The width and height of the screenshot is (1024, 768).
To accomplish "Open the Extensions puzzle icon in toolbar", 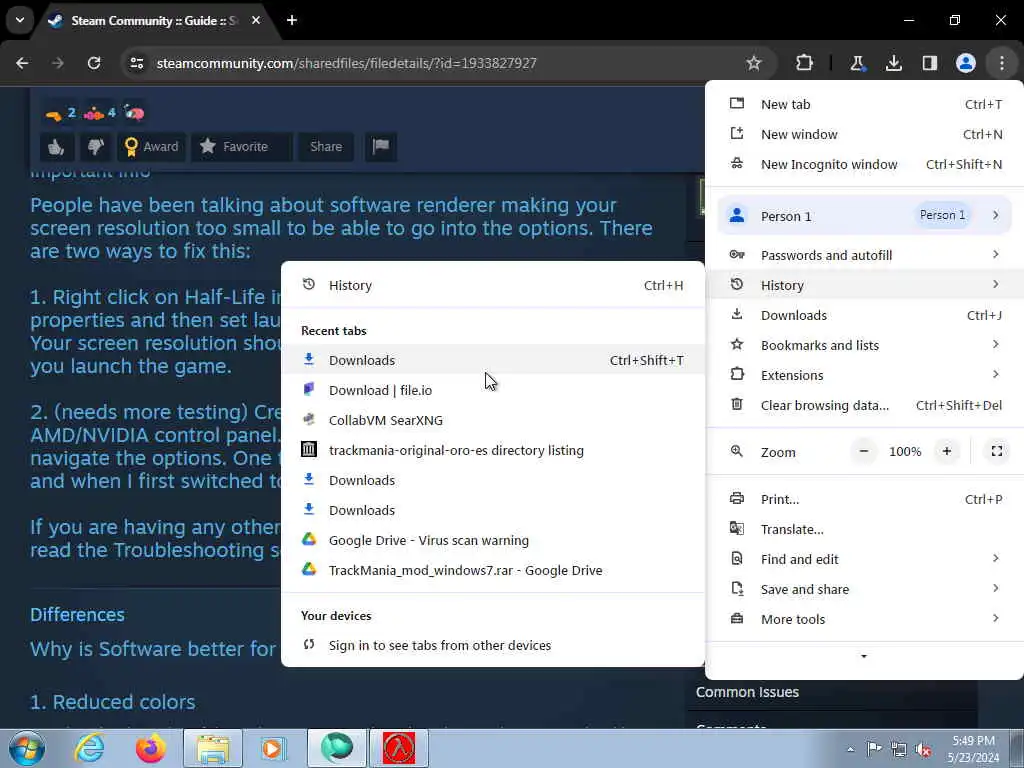I will point(804,63).
